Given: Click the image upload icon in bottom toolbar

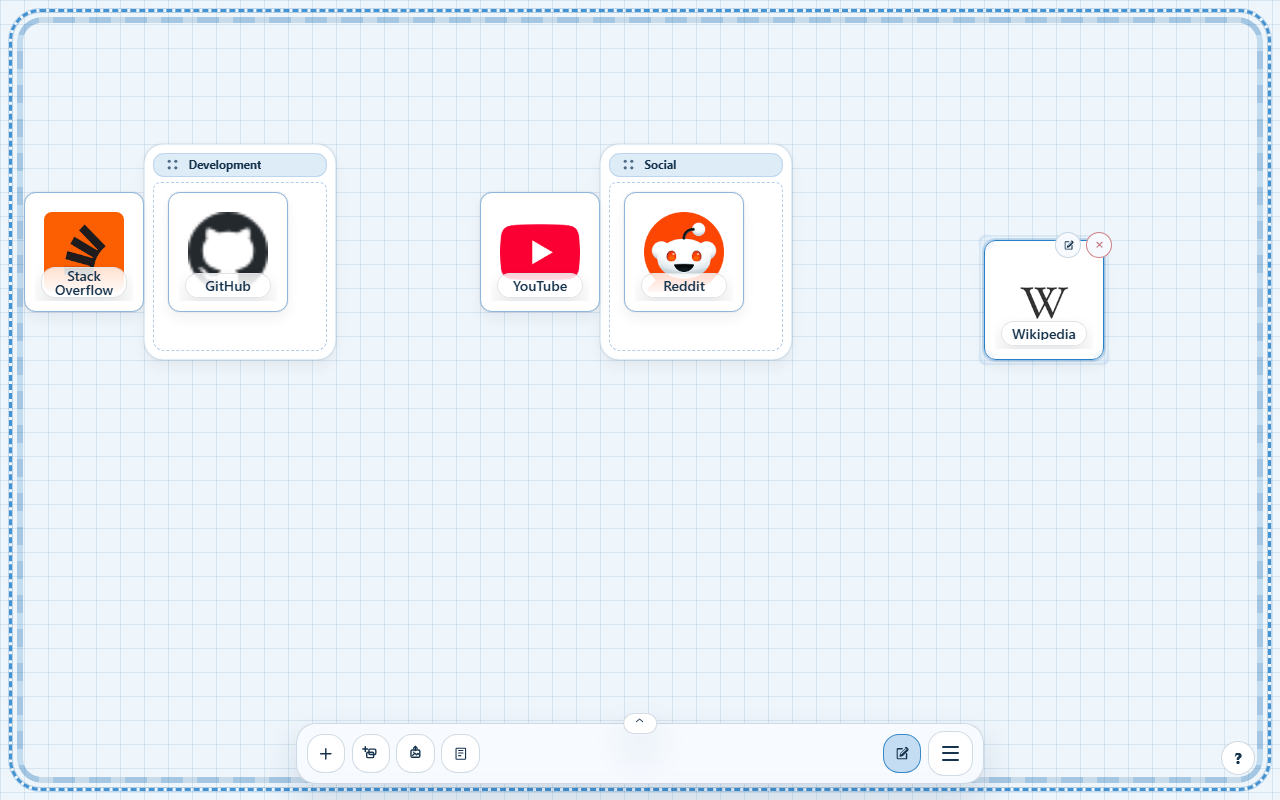Looking at the screenshot, I should [x=415, y=753].
